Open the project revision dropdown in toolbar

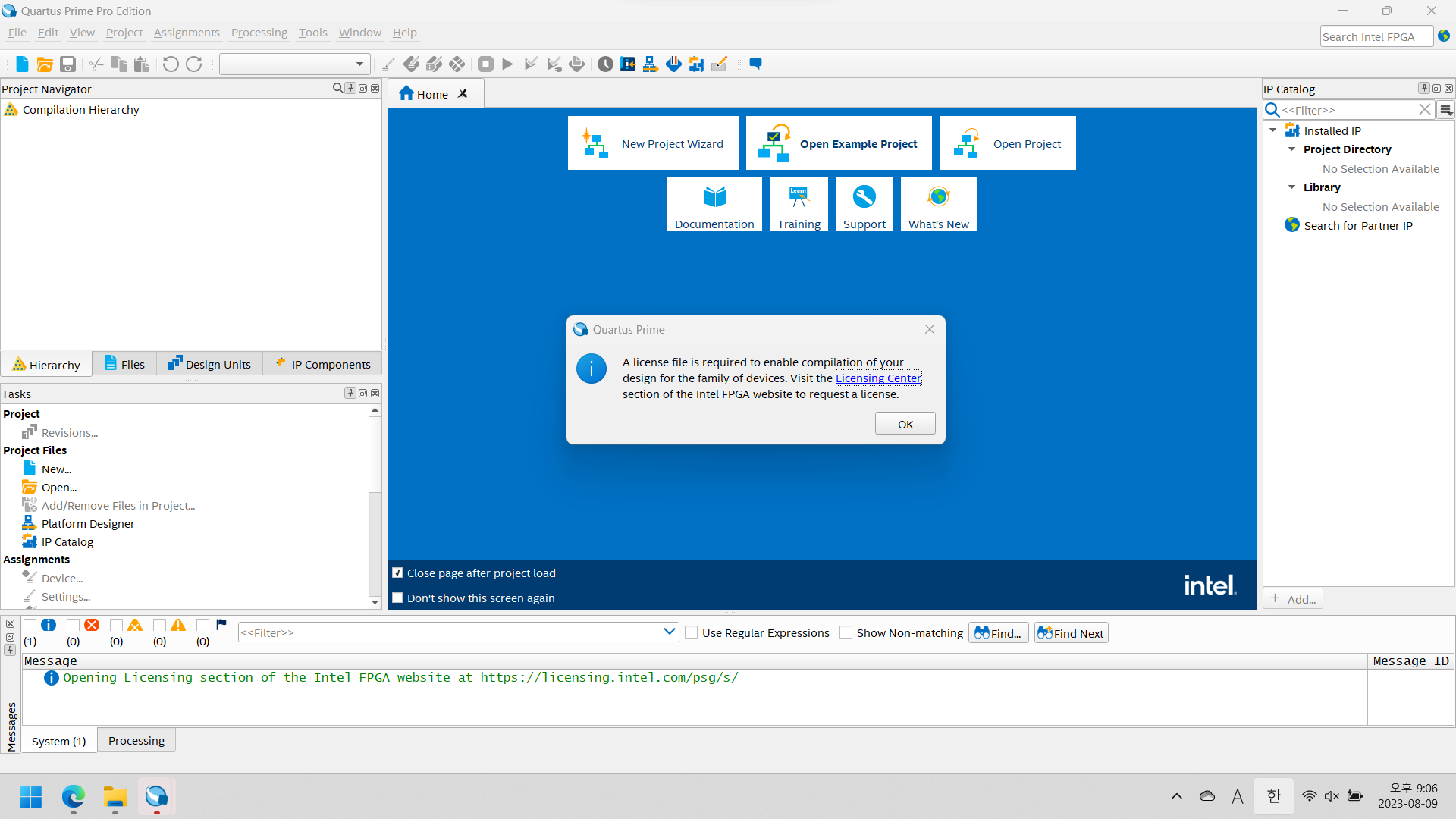[x=359, y=64]
